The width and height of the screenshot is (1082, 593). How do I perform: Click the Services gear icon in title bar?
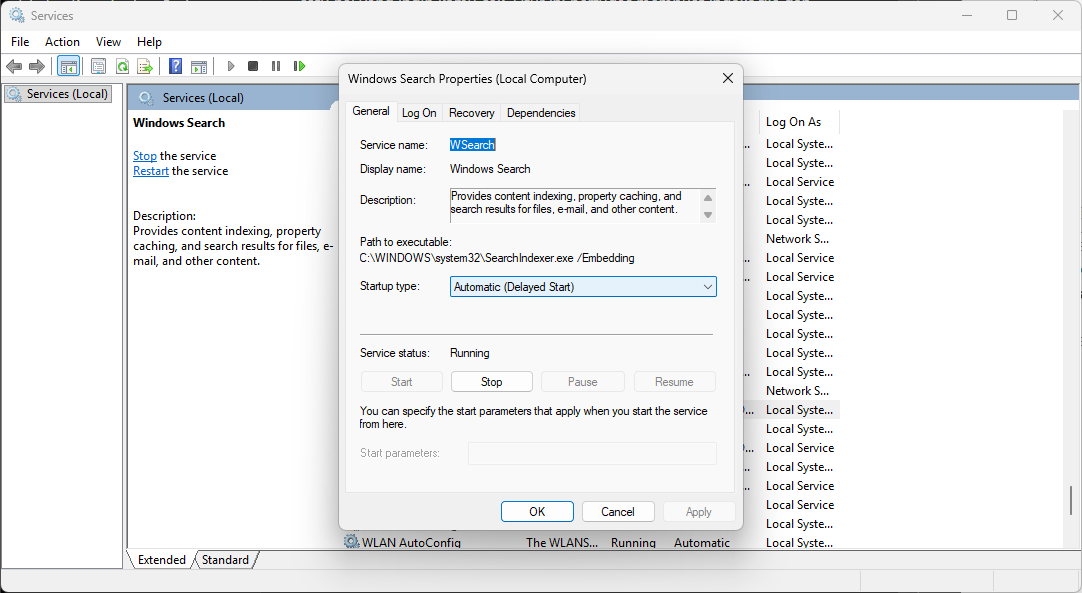tap(17, 15)
